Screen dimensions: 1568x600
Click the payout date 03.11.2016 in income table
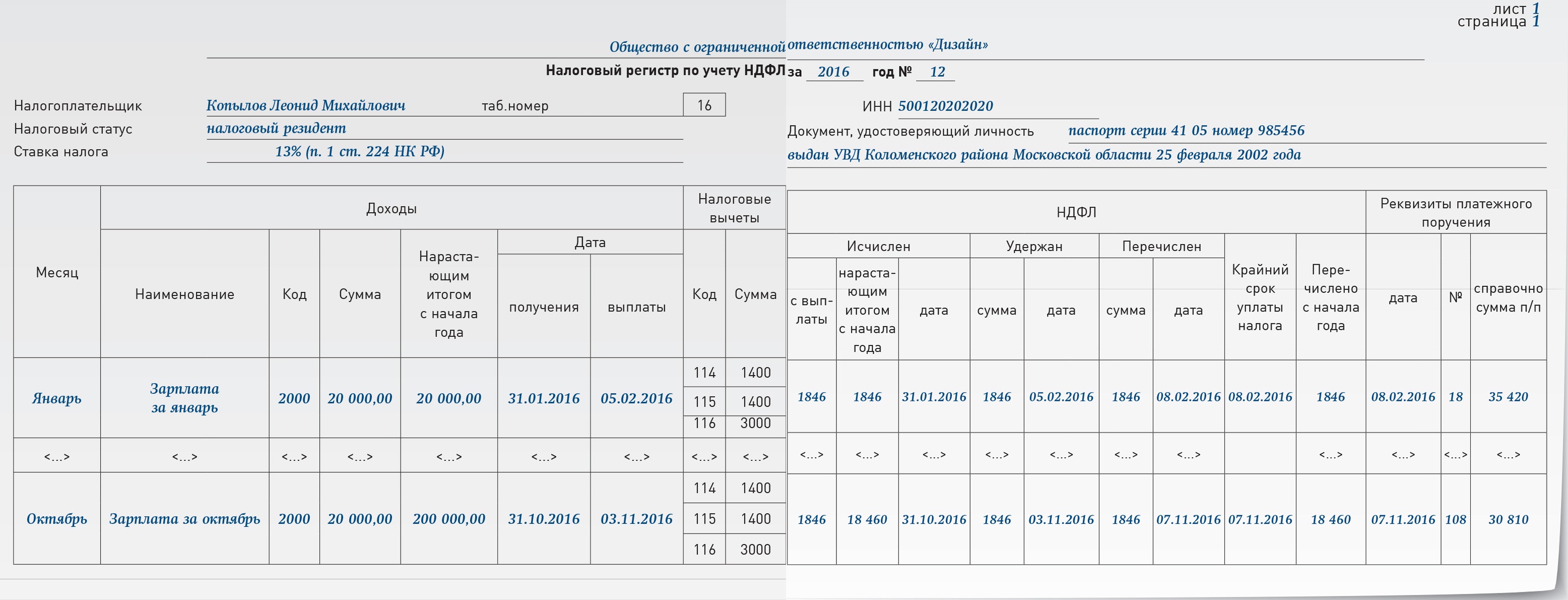pos(636,519)
